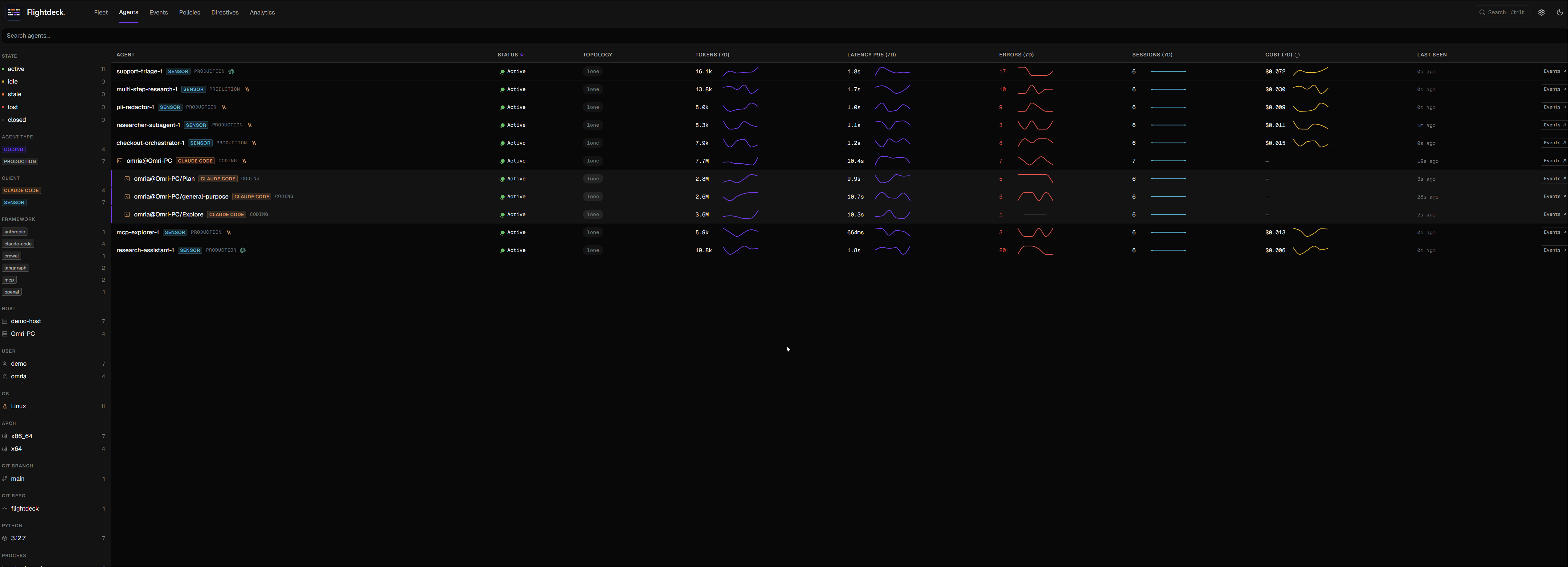Switch to the Policies tab
Viewport: 1568px width, 567px height.
point(189,12)
